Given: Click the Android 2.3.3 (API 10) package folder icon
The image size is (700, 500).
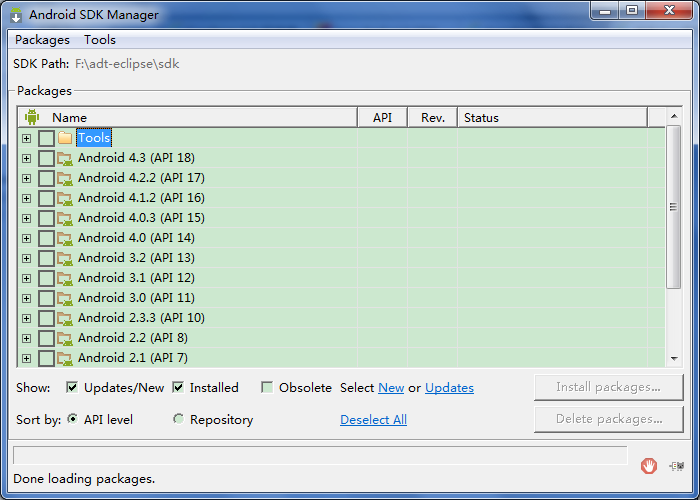Looking at the screenshot, I should click(65, 318).
